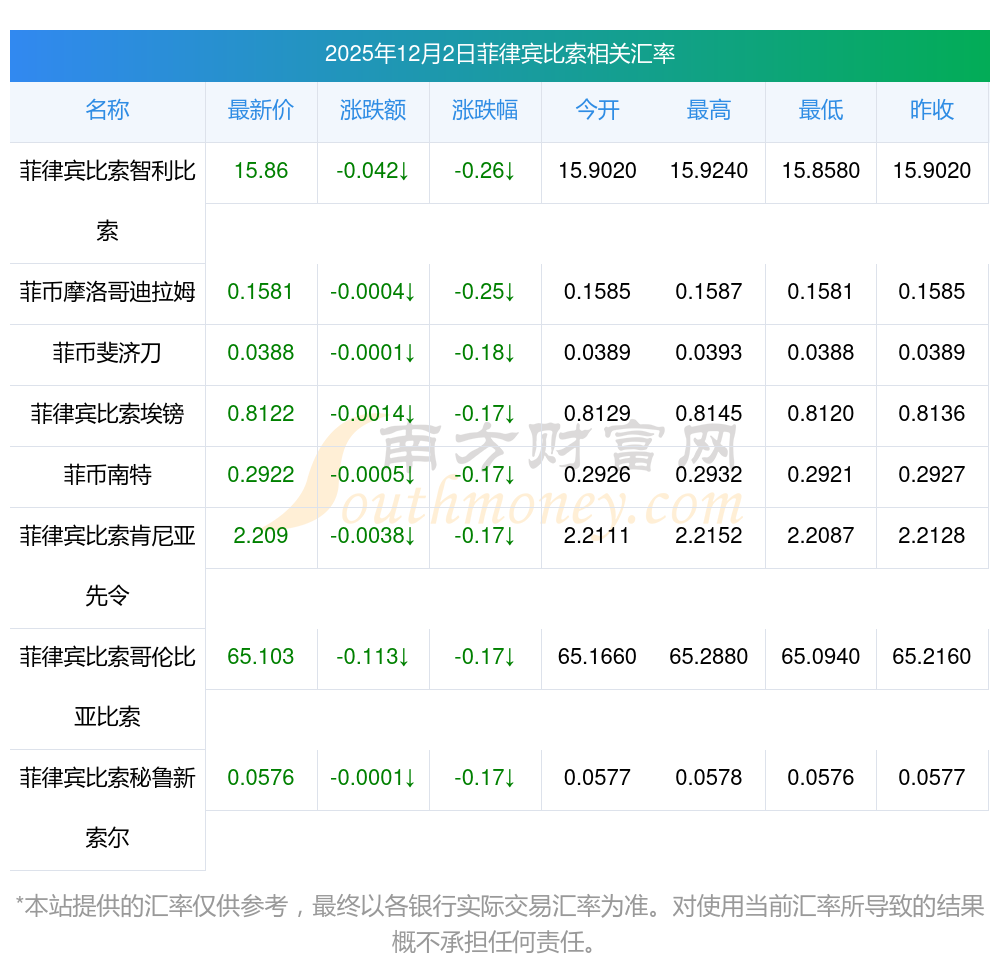
Task: Click the 今开 column header
Action: 597,111
